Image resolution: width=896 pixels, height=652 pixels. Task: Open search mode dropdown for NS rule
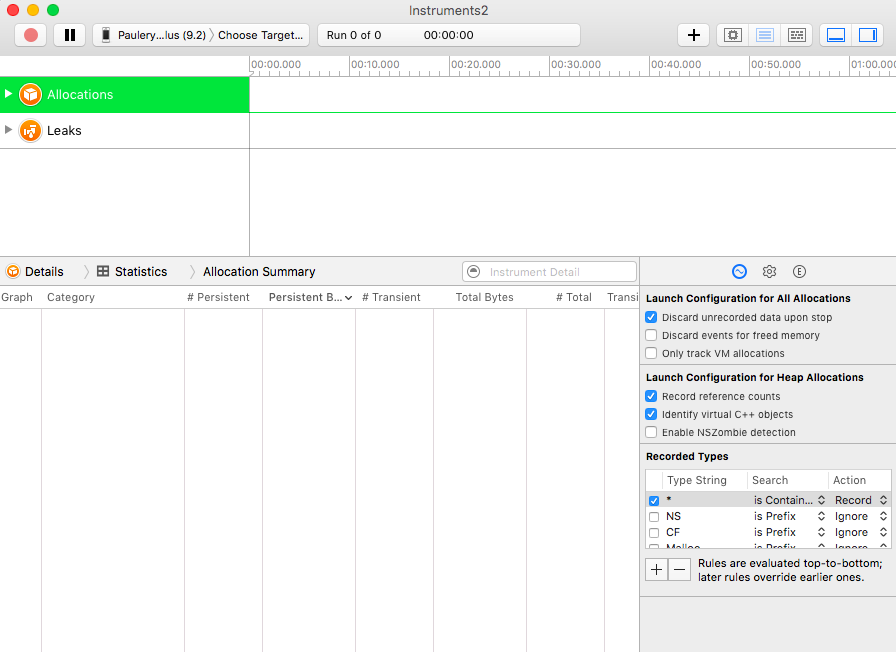(789, 516)
